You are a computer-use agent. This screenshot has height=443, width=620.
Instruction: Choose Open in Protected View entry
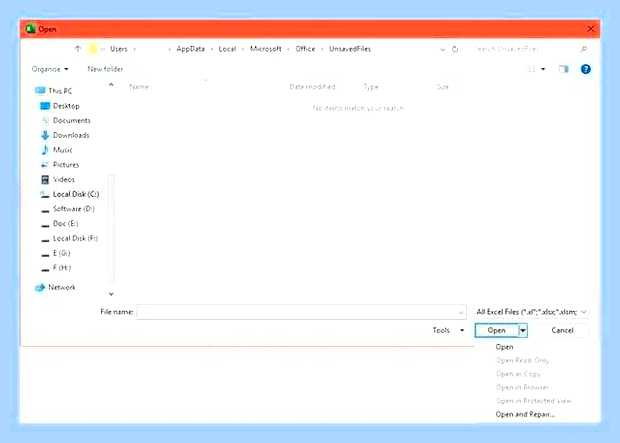point(533,401)
